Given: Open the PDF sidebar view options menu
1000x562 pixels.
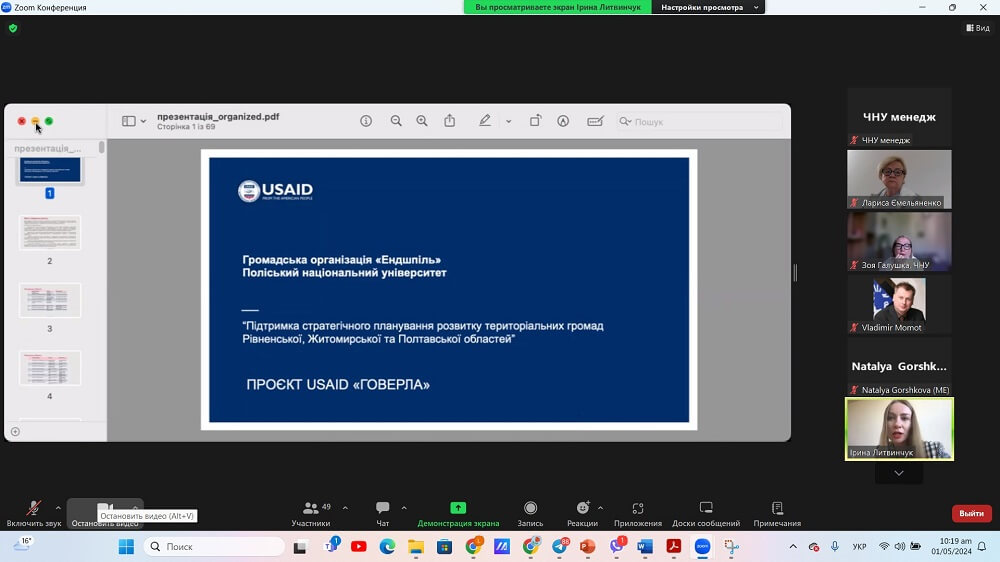Looking at the screenshot, I should click(x=134, y=121).
